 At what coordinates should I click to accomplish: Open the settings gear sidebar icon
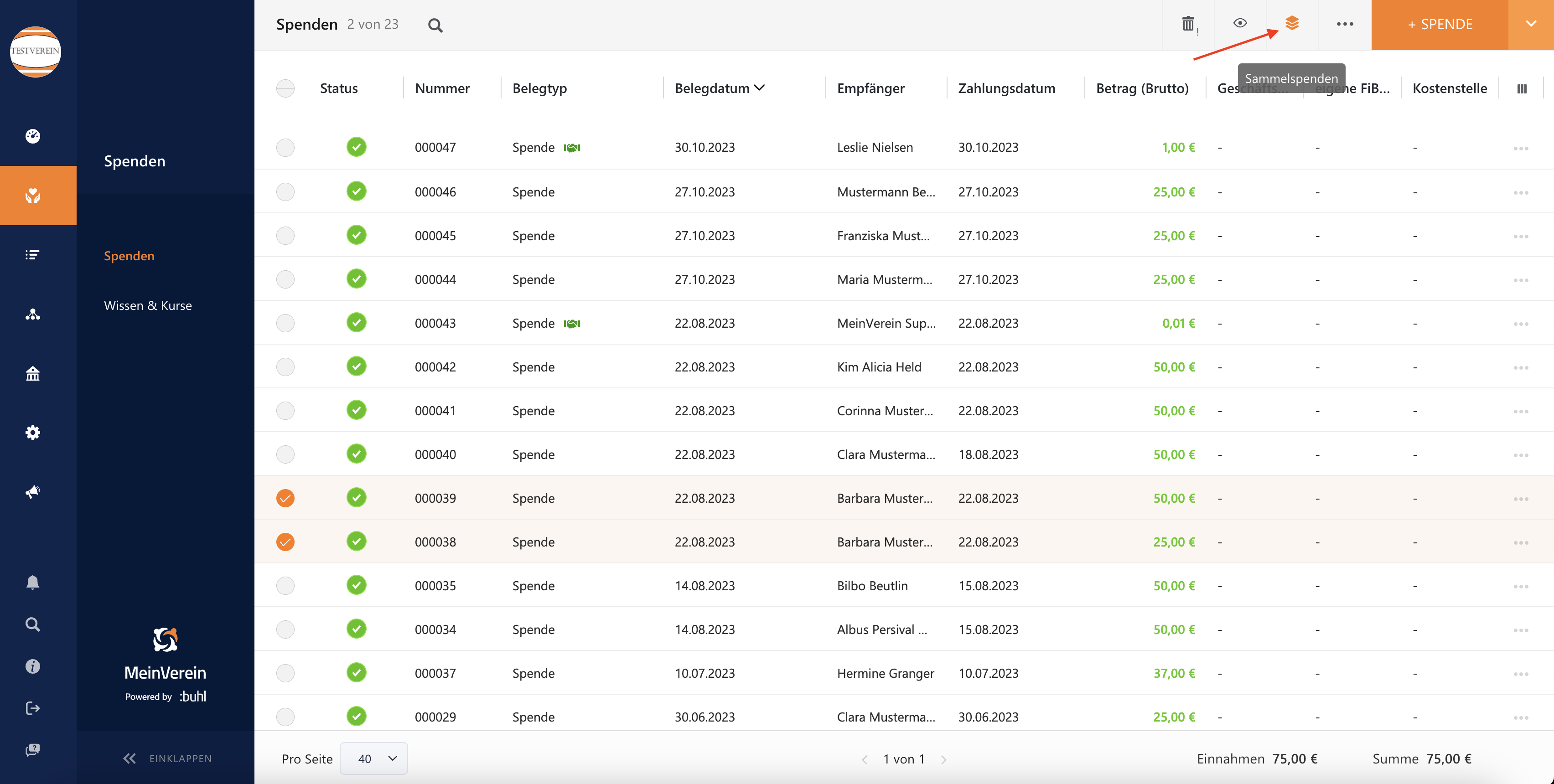click(32, 433)
